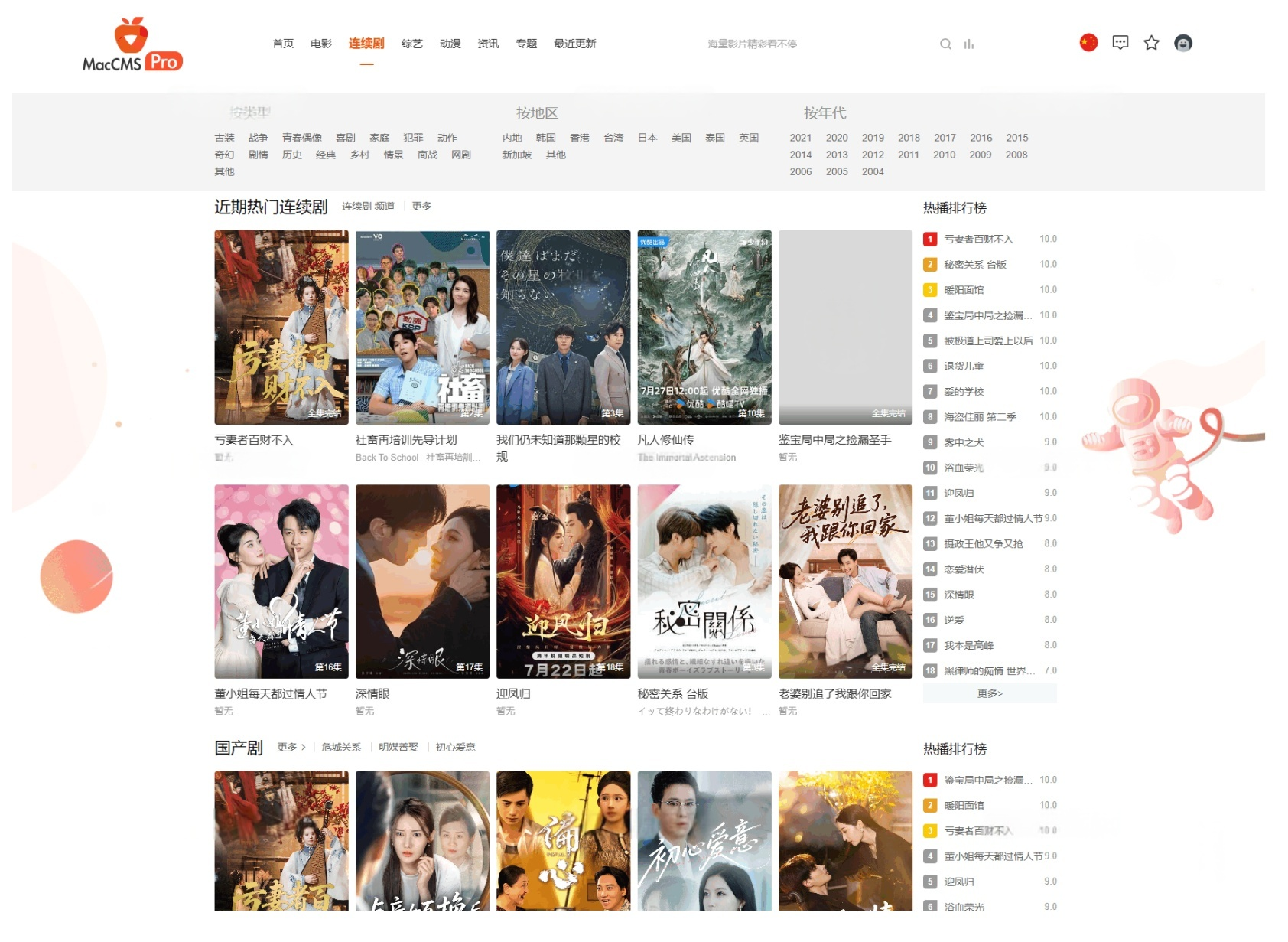The width and height of the screenshot is (1288, 942).
Task: Open ranking entry 我本是高峰
Action: click(x=969, y=645)
